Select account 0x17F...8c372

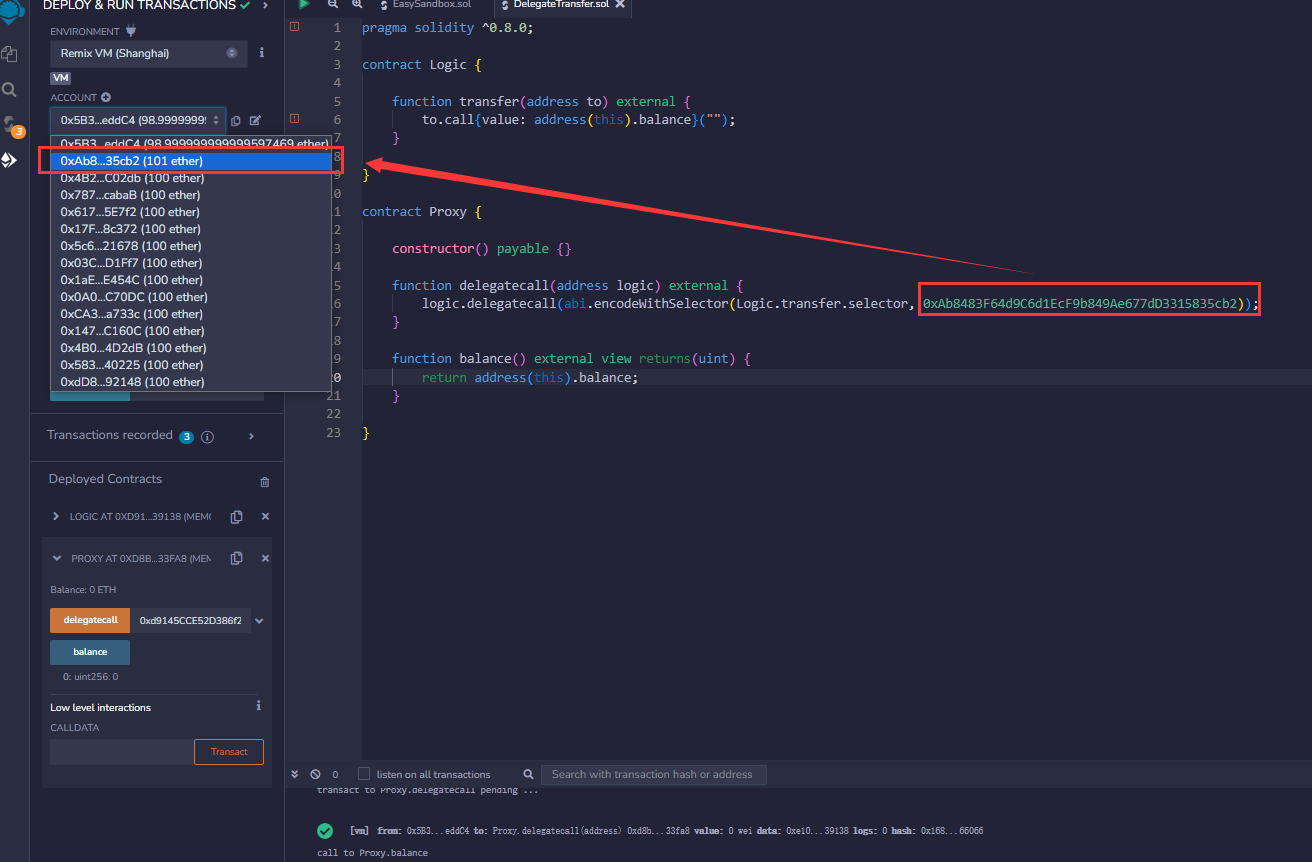(191, 229)
